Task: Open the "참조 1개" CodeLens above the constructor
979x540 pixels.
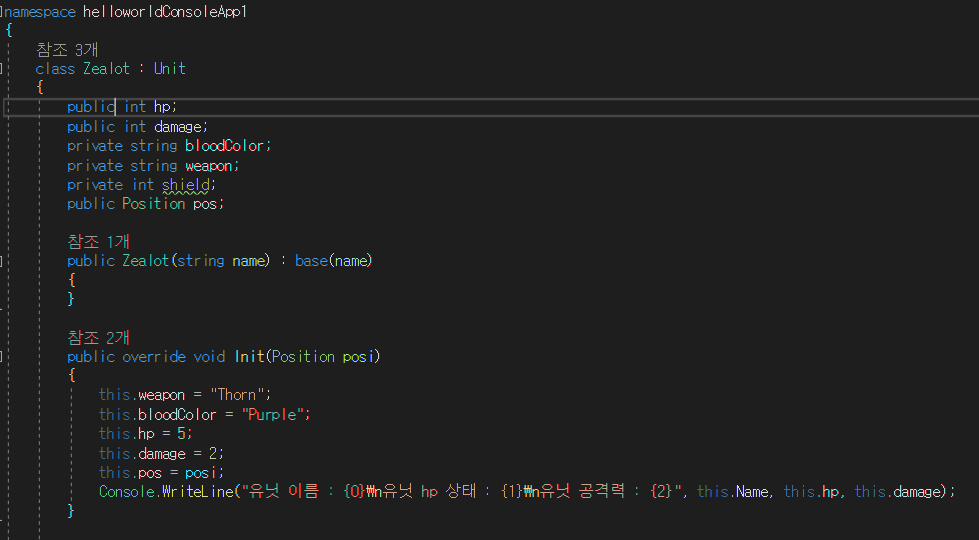Action: 98,242
